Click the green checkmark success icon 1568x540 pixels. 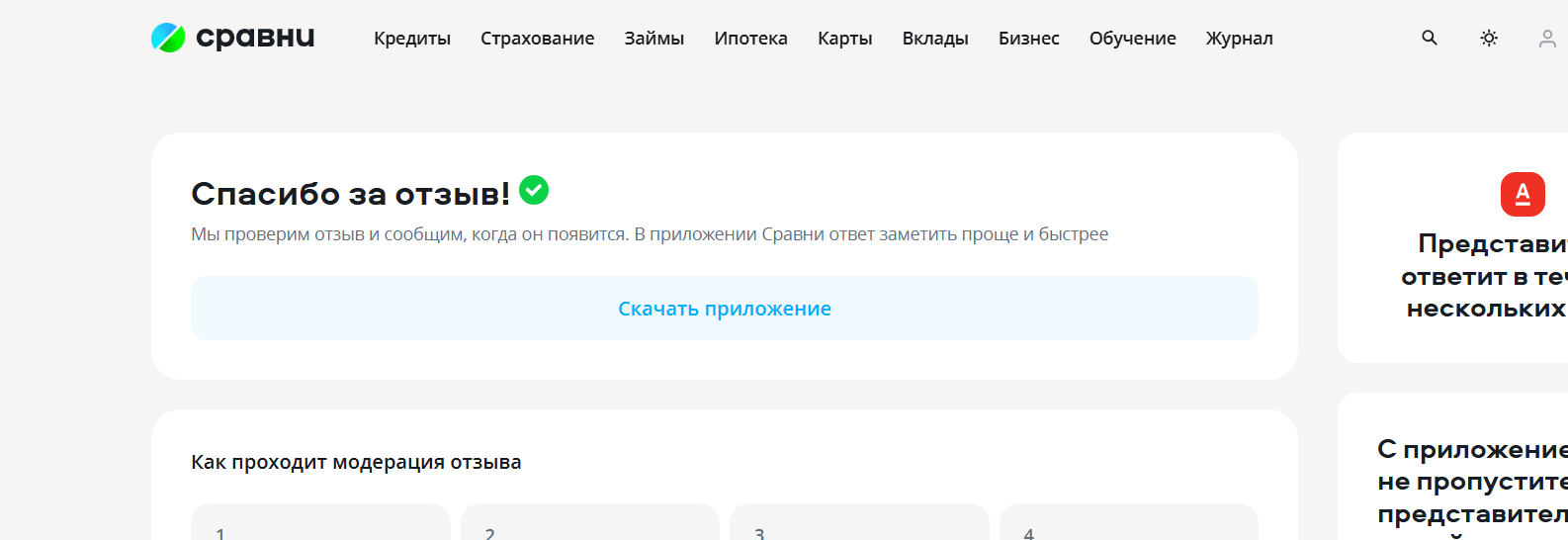534,190
